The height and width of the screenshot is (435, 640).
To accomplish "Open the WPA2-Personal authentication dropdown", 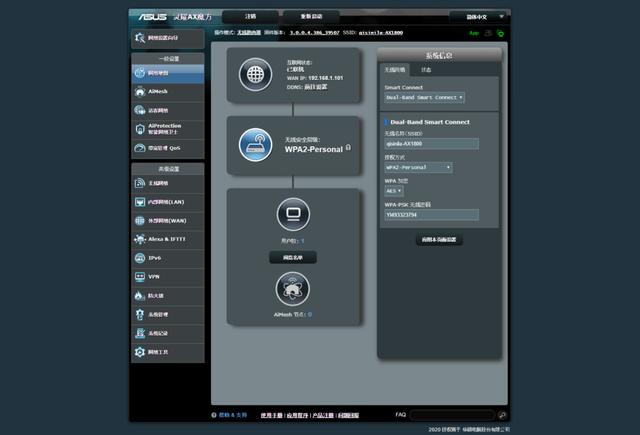I will pos(418,167).
